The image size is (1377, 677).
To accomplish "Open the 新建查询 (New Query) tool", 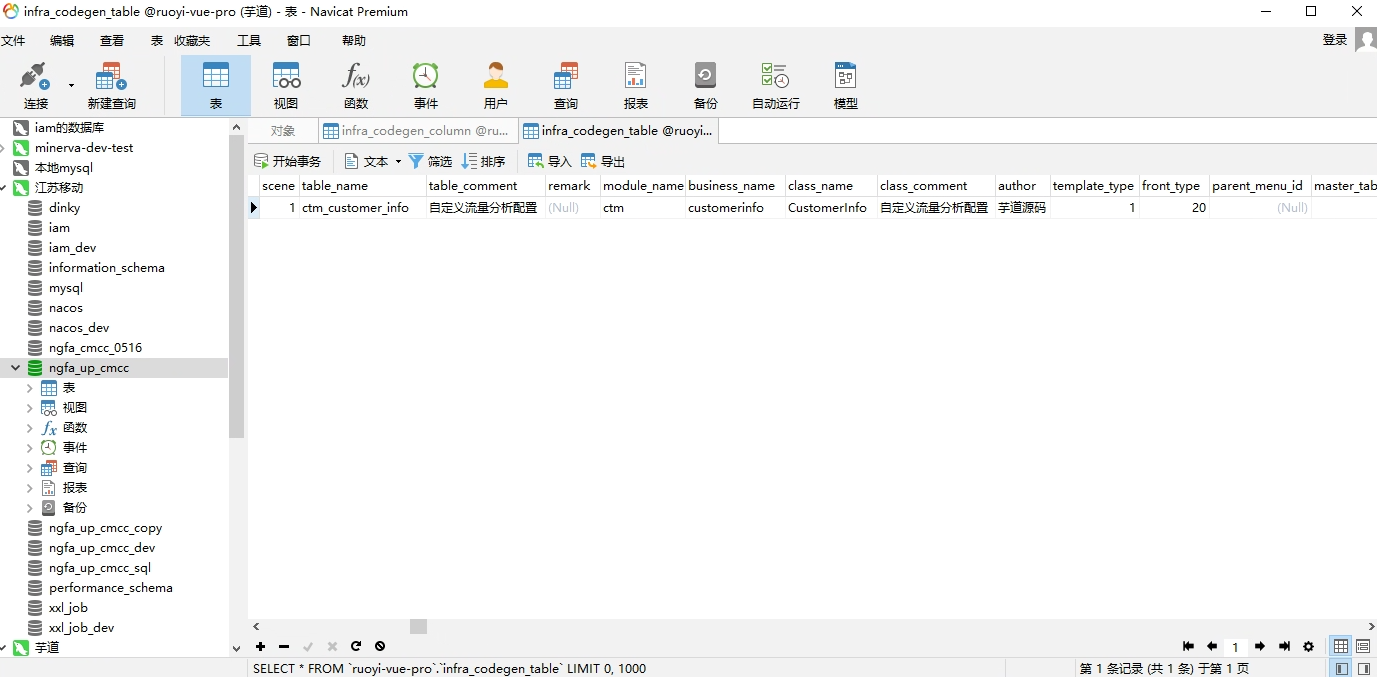I will tap(111, 85).
